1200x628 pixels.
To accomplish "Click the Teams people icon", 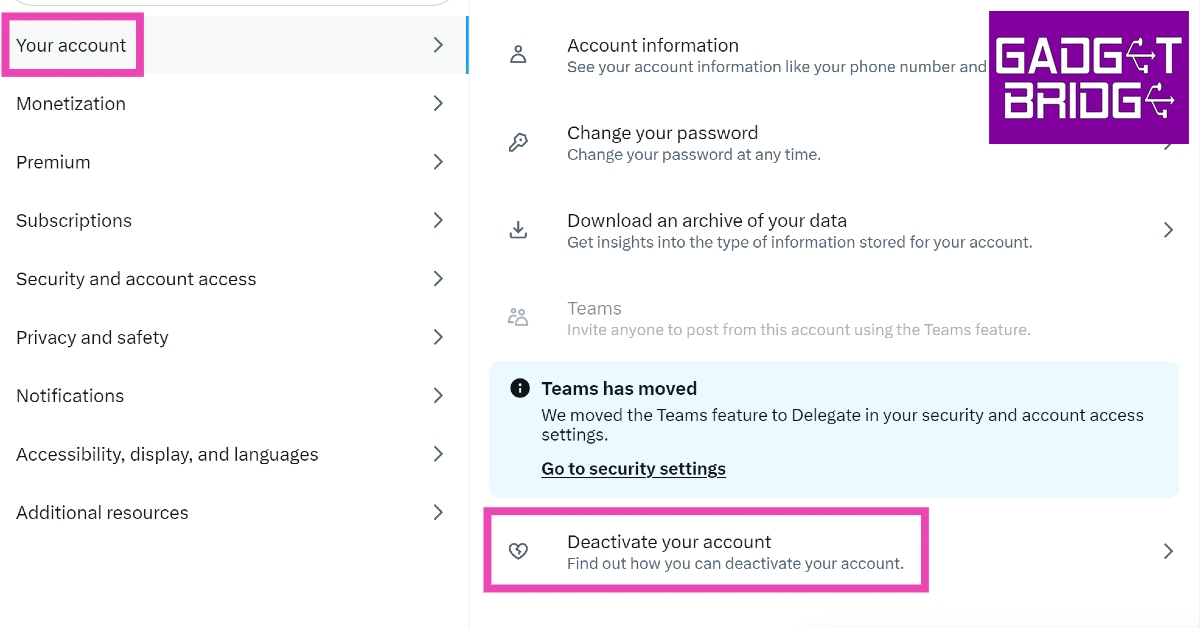I will coord(518,318).
